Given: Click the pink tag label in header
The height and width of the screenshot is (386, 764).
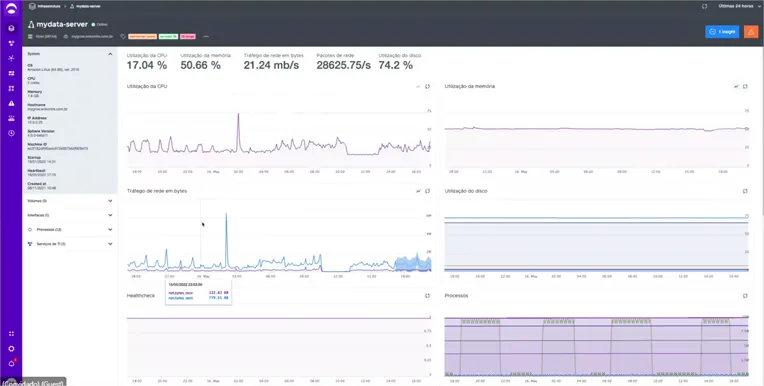Looking at the screenshot, I should (x=188, y=37).
